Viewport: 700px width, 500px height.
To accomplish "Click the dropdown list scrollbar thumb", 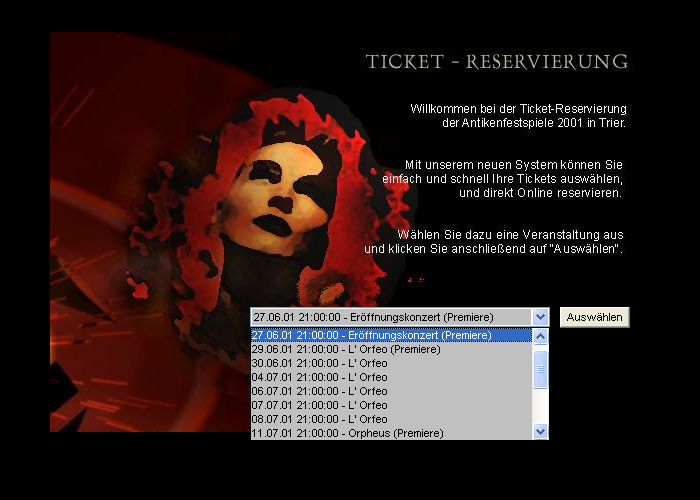I will (x=541, y=368).
